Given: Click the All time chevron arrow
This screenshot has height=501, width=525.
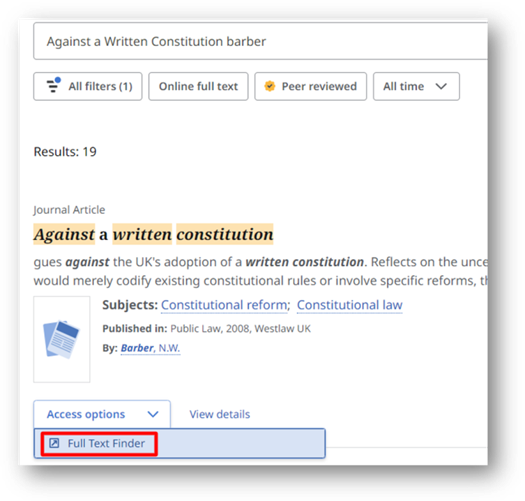Looking at the screenshot, I should tap(441, 86).
